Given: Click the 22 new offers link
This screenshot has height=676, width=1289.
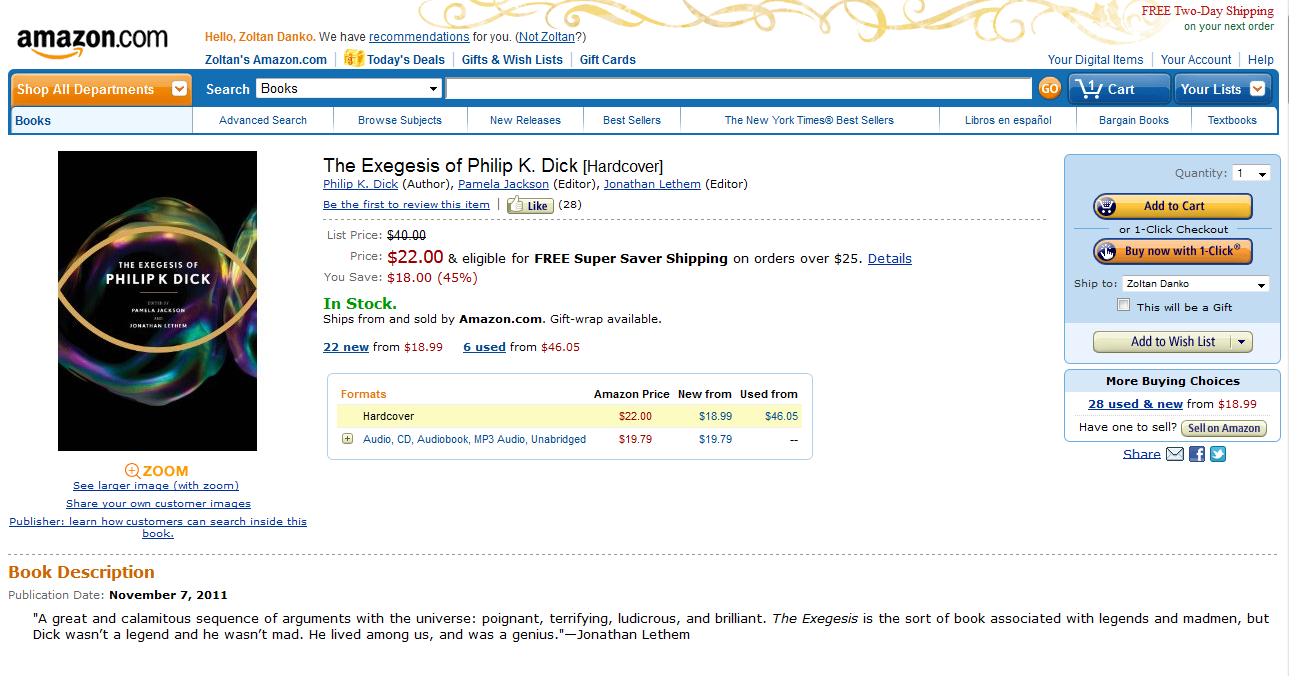Looking at the screenshot, I should 346,347.
